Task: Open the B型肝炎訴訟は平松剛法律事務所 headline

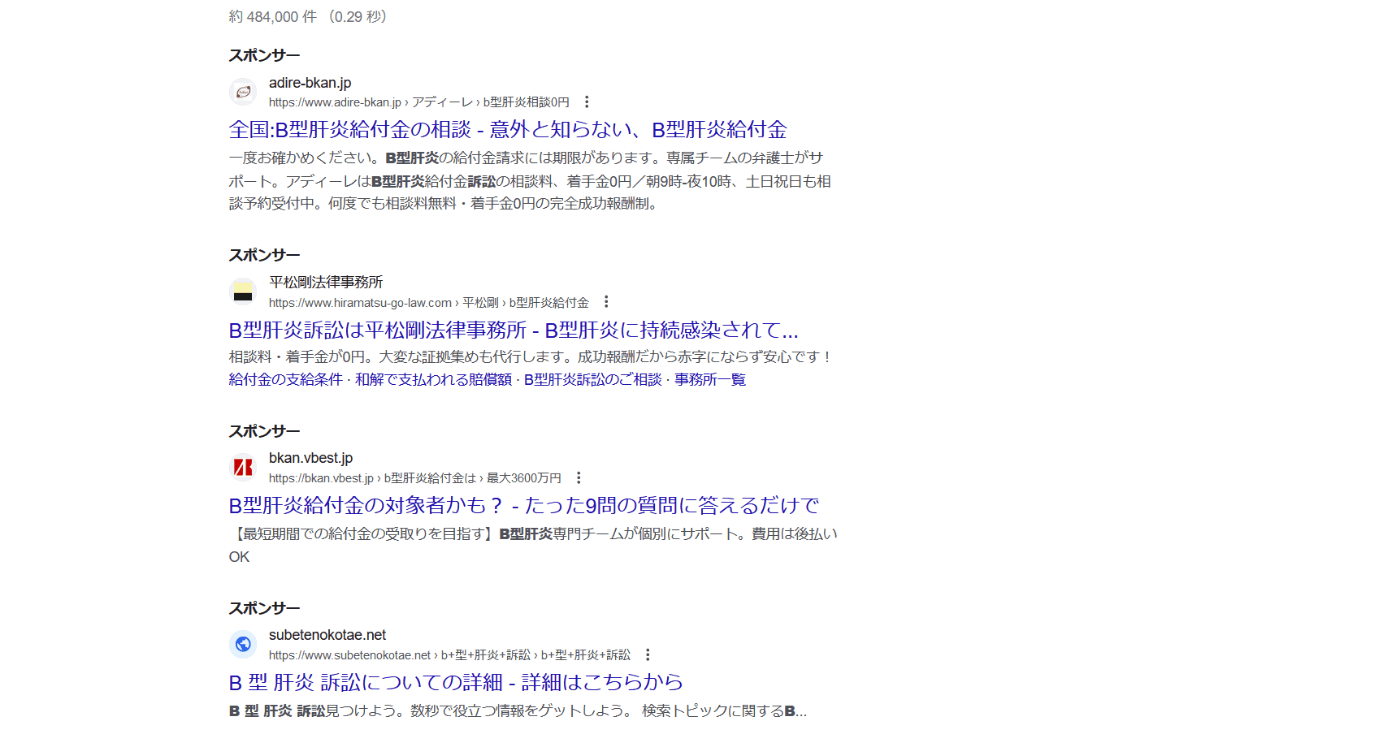Action: (514, 330)
